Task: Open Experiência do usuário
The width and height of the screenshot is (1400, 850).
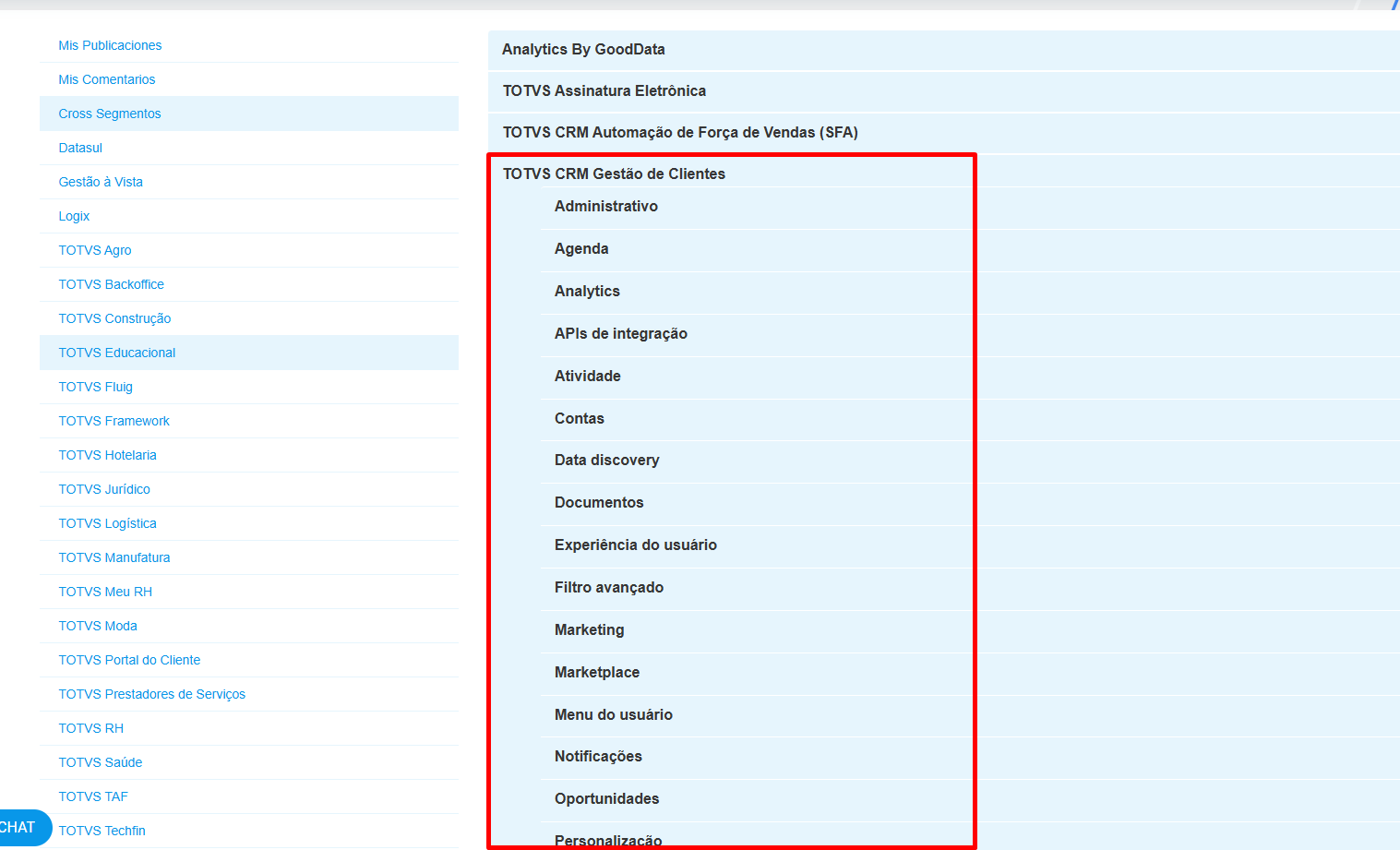Action: tap(636, 545)
